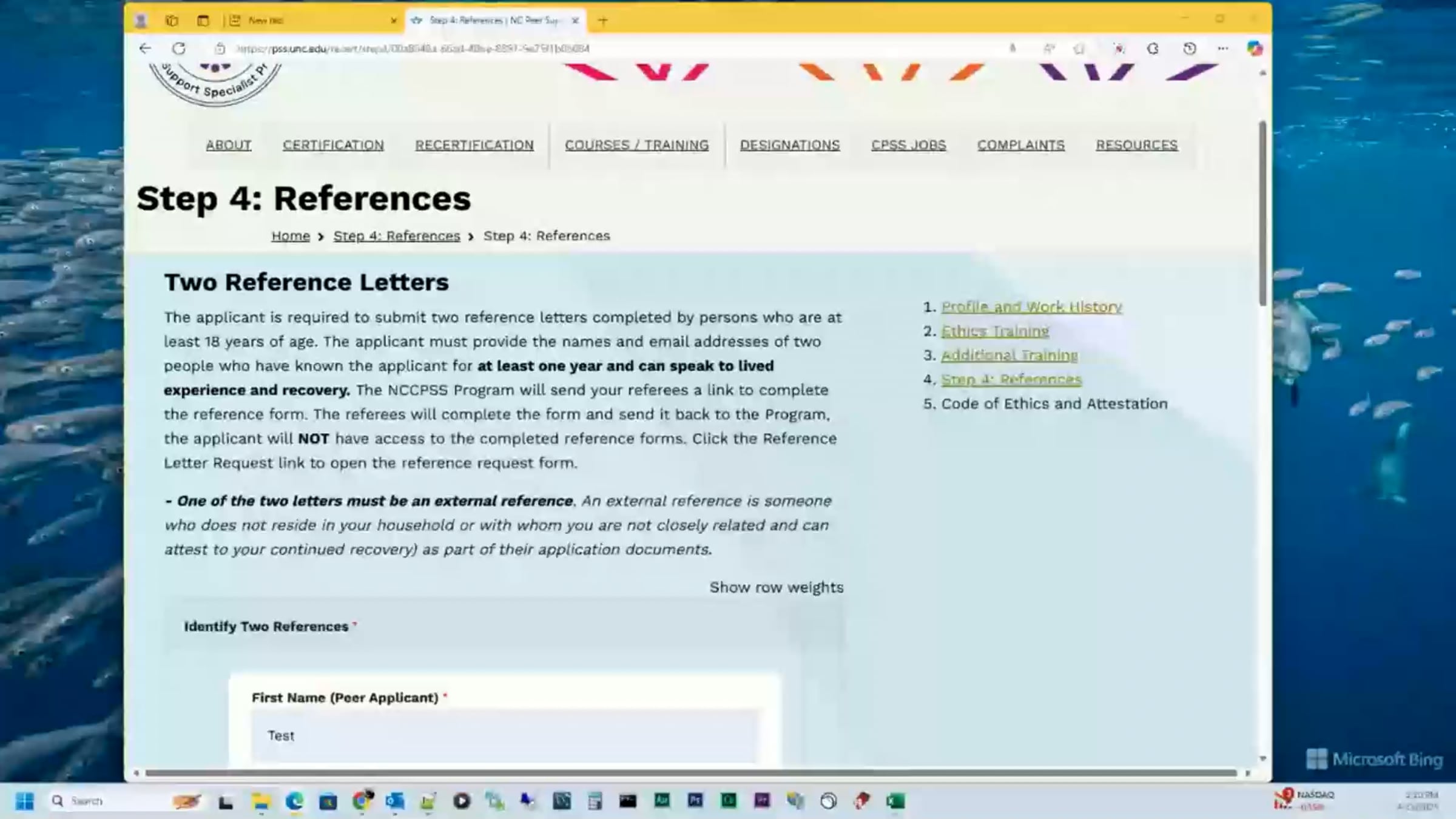Follow the Home breadcrumb link
The height and width of the screenshot is (819, 1456).
coord(291,236)
